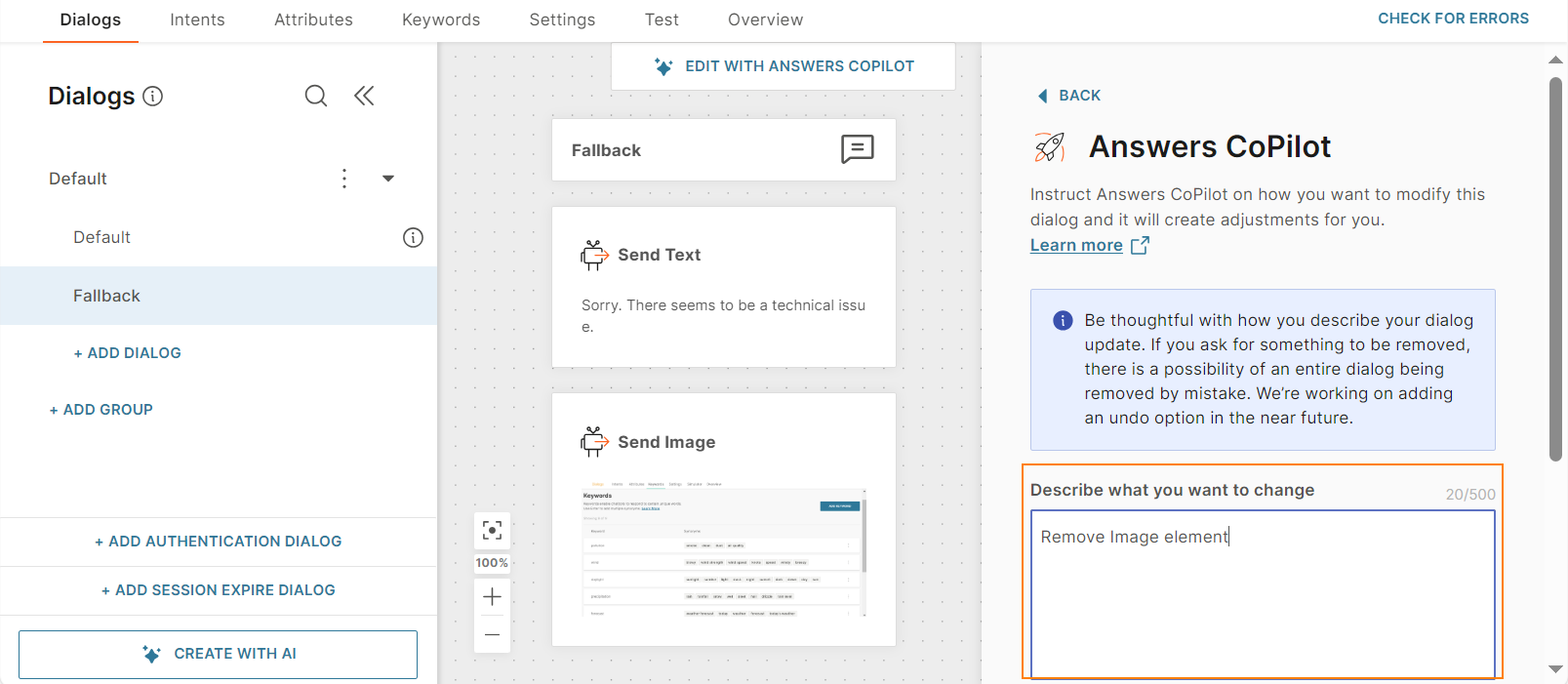Open the Keywords tab
Screen dimensions: 1568x684
click(x=441, y=20)
